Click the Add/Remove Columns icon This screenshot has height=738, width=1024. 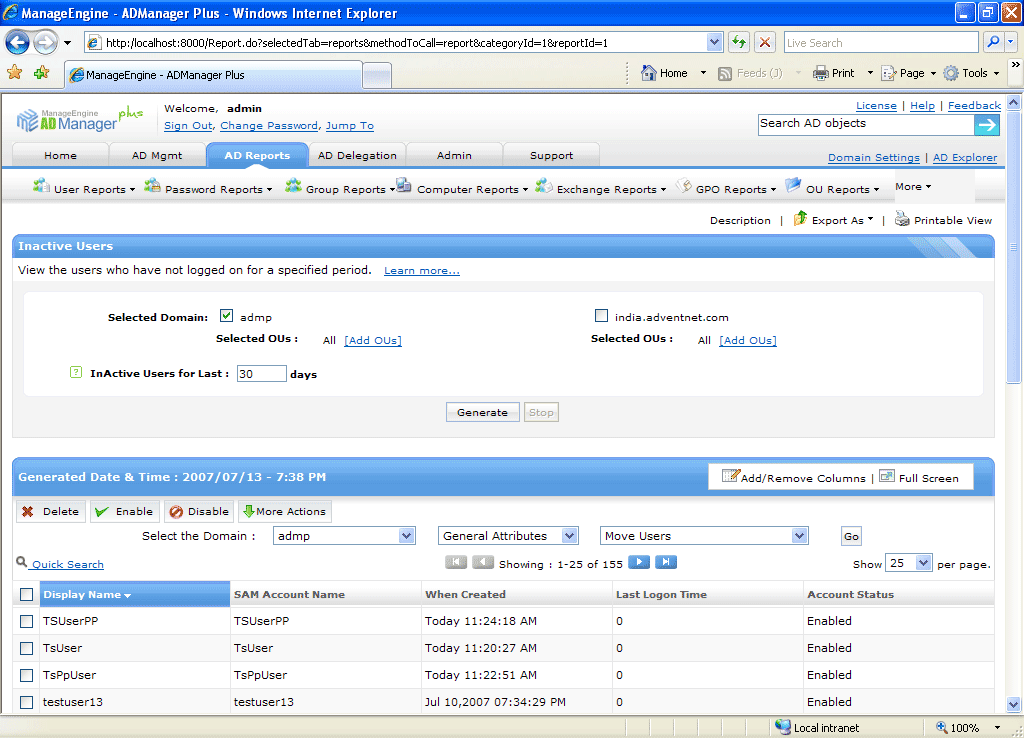(x=731, y=475)
